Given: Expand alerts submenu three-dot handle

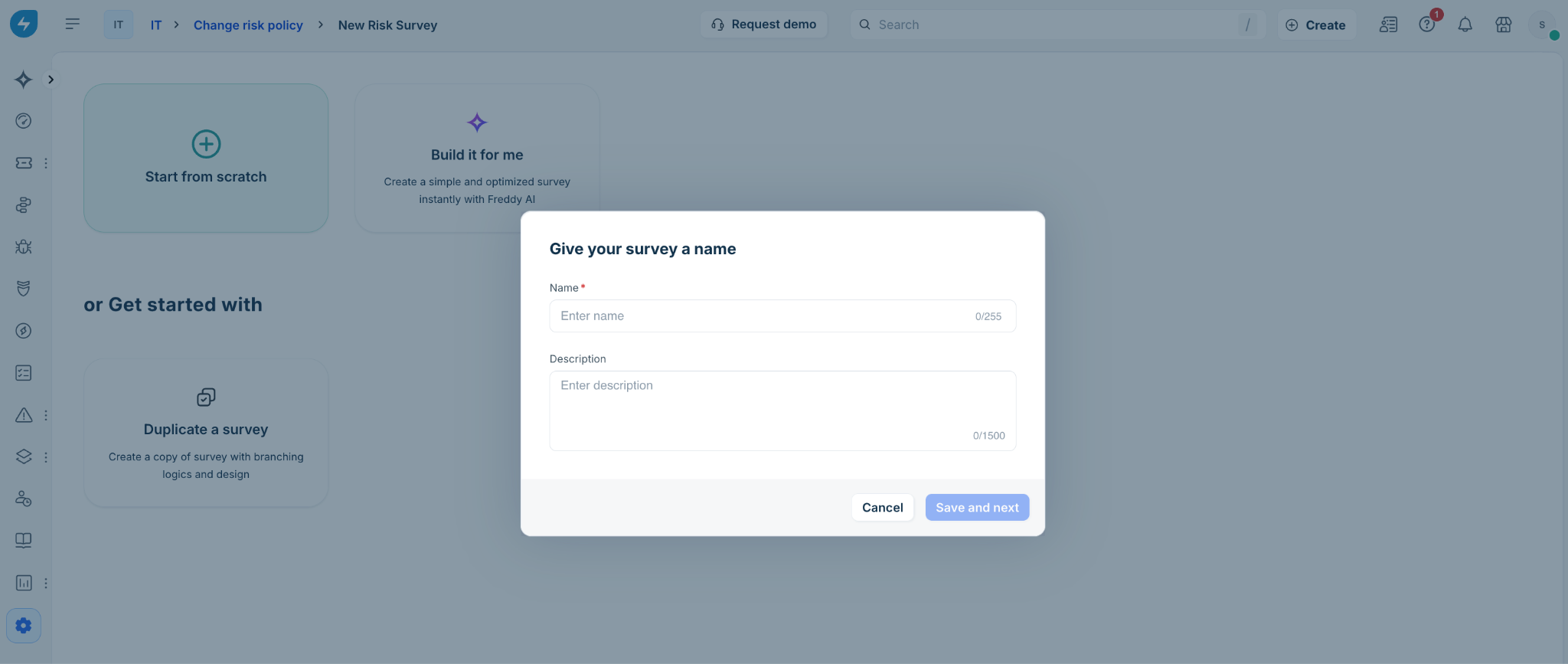Looking at the screenshot, I should pyautogui.click(x=46, y=415).
